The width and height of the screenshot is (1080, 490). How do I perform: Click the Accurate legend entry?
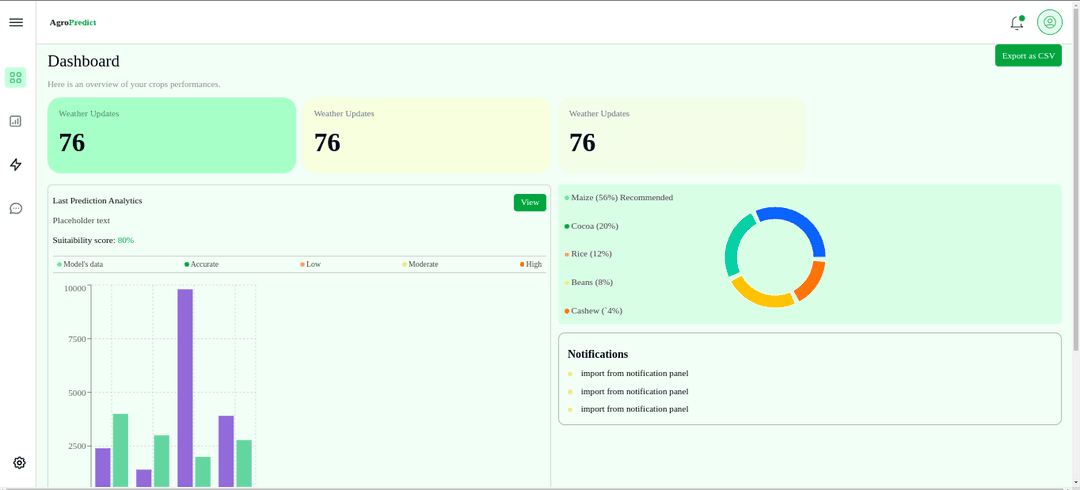[x=201, y=264]
